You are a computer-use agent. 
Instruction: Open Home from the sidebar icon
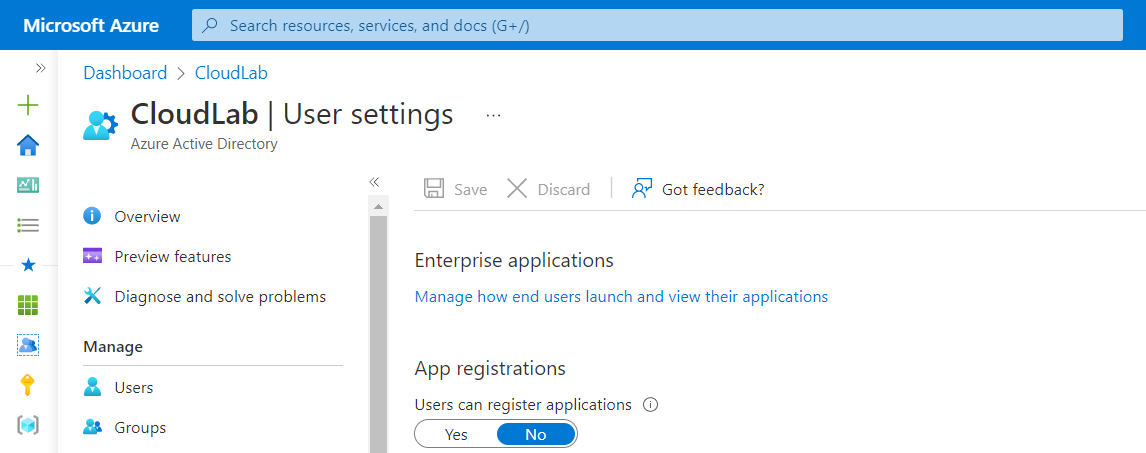click(x=28, y=145)
